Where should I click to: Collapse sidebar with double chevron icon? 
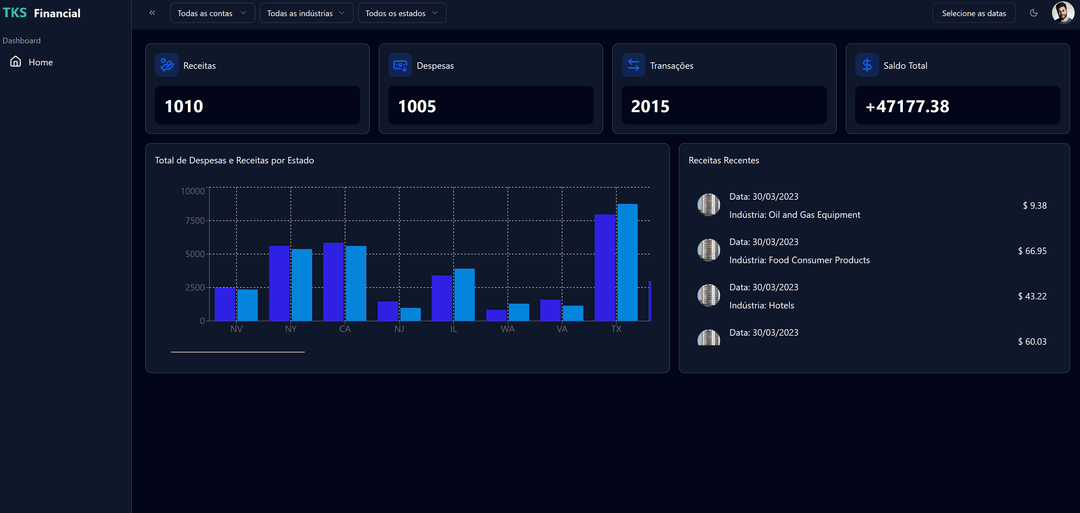click(x=152, y=13)
